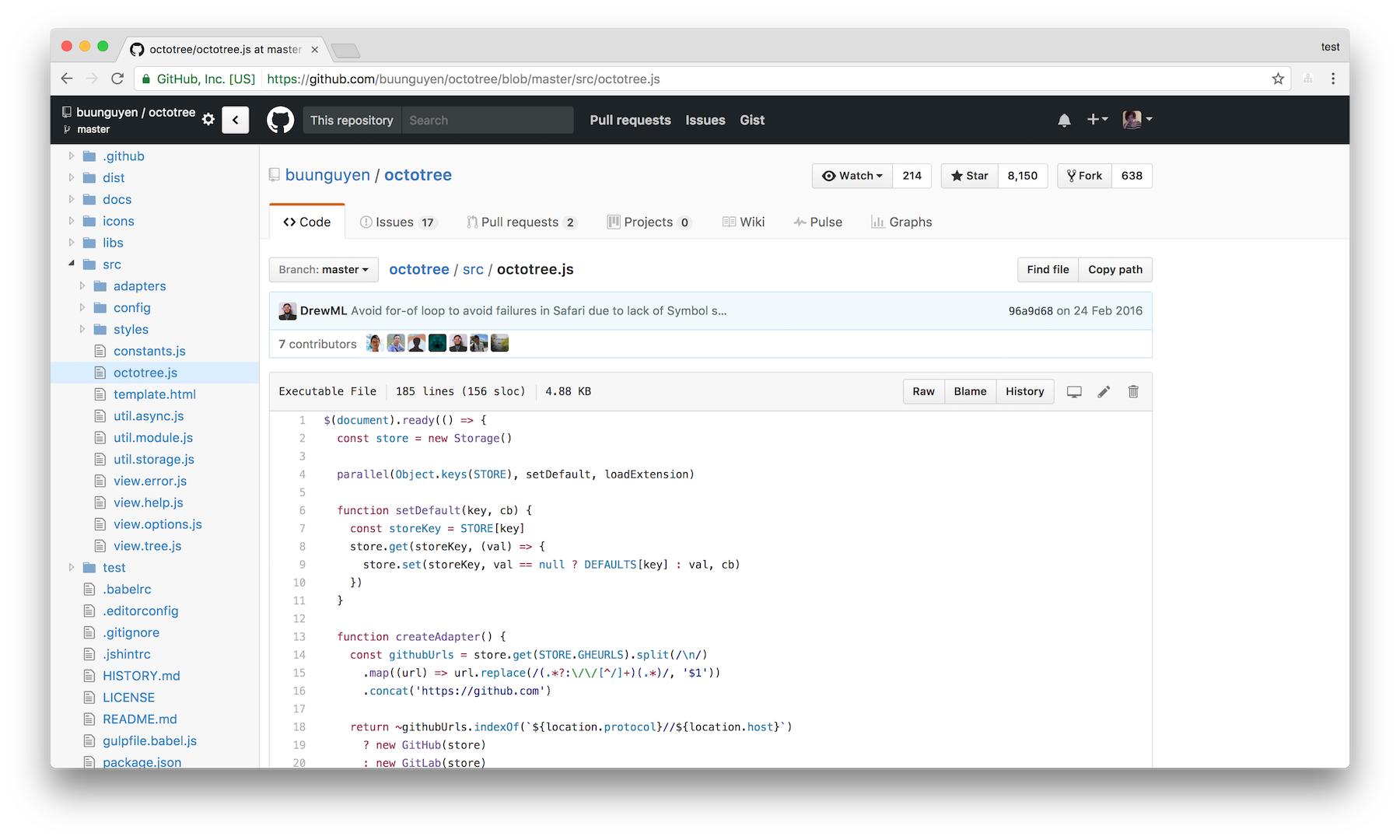Delete file using the trash icon
The width and height of the screenshot is (1400, 840).
click(1133, 391)
